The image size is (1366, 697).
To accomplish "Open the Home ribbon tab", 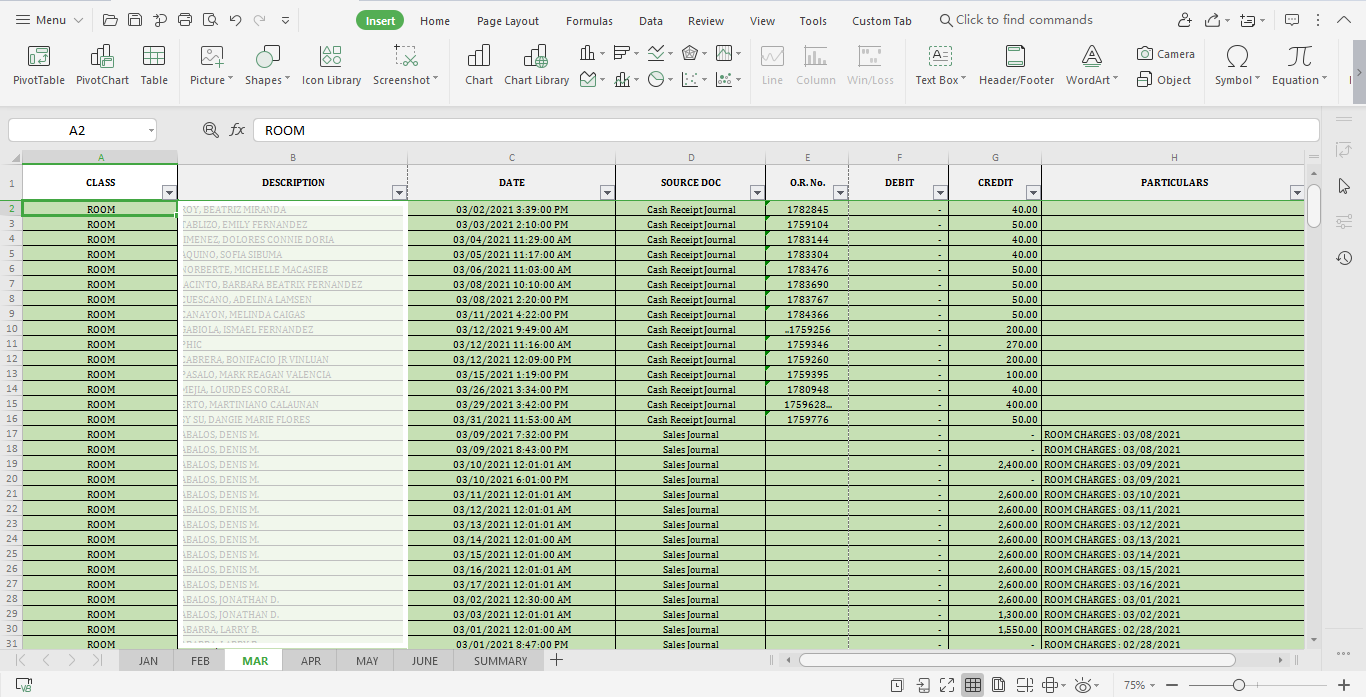I will (435, 20).
